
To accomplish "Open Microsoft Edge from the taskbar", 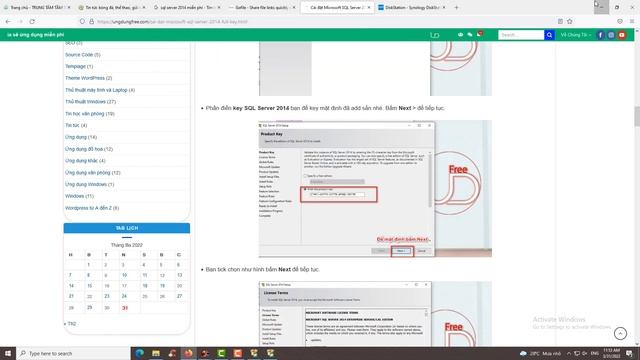I will [x=140, y=353].
